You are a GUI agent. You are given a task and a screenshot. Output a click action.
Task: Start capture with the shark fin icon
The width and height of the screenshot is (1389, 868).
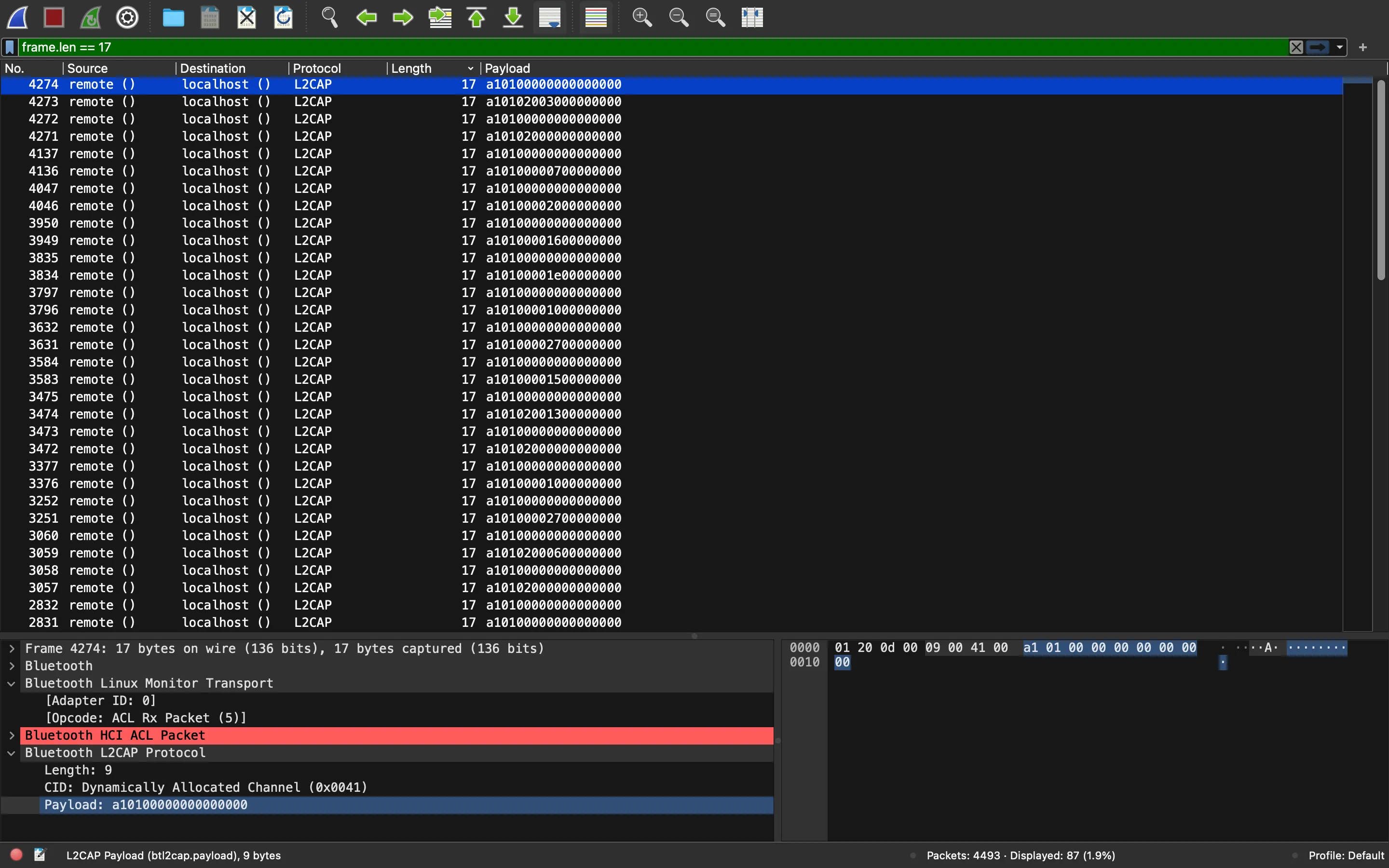(17, 17)
